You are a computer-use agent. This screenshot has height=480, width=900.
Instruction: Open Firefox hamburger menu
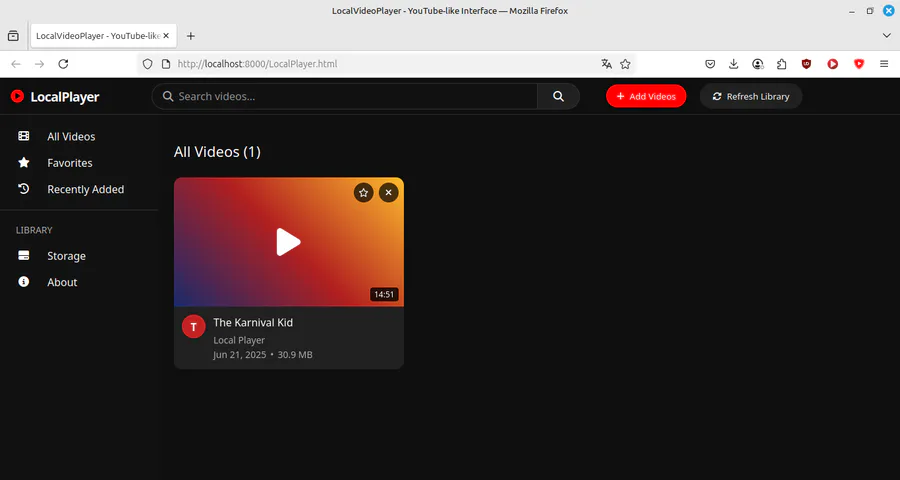click(884, 64)
